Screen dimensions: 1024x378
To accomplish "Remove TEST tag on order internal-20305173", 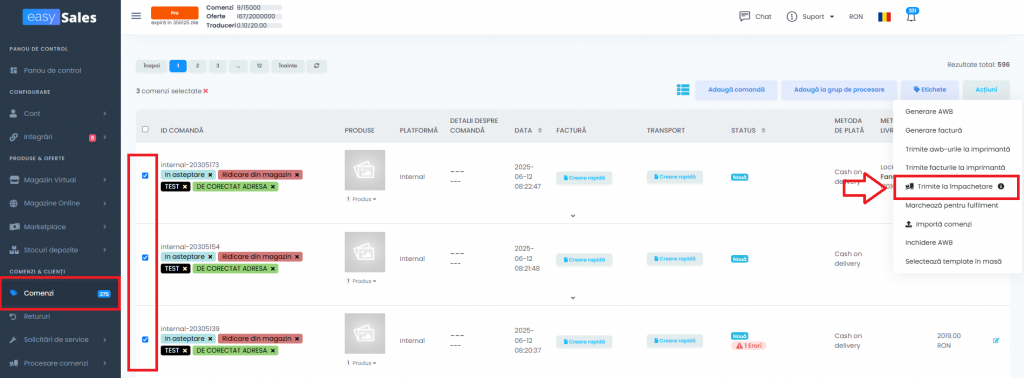I will [185, 187].
